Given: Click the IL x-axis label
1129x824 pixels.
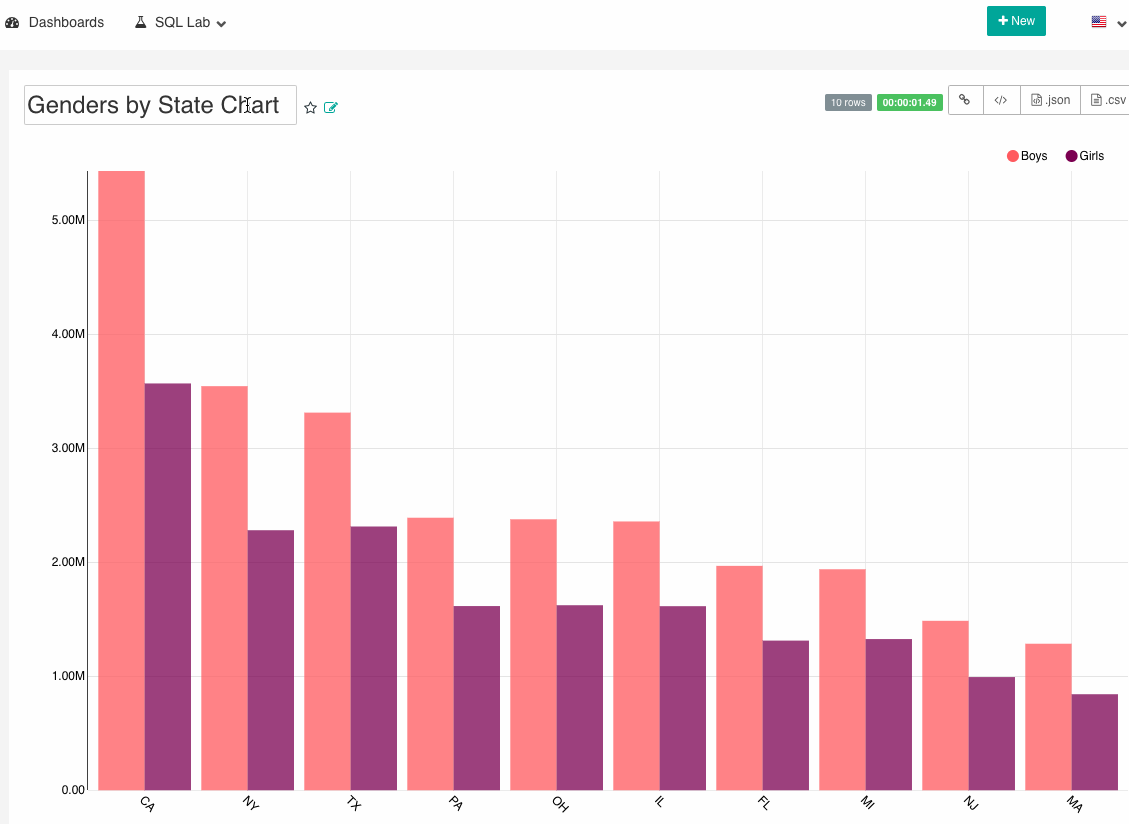Looking at the screenshot, I should [x=659, y=801].
